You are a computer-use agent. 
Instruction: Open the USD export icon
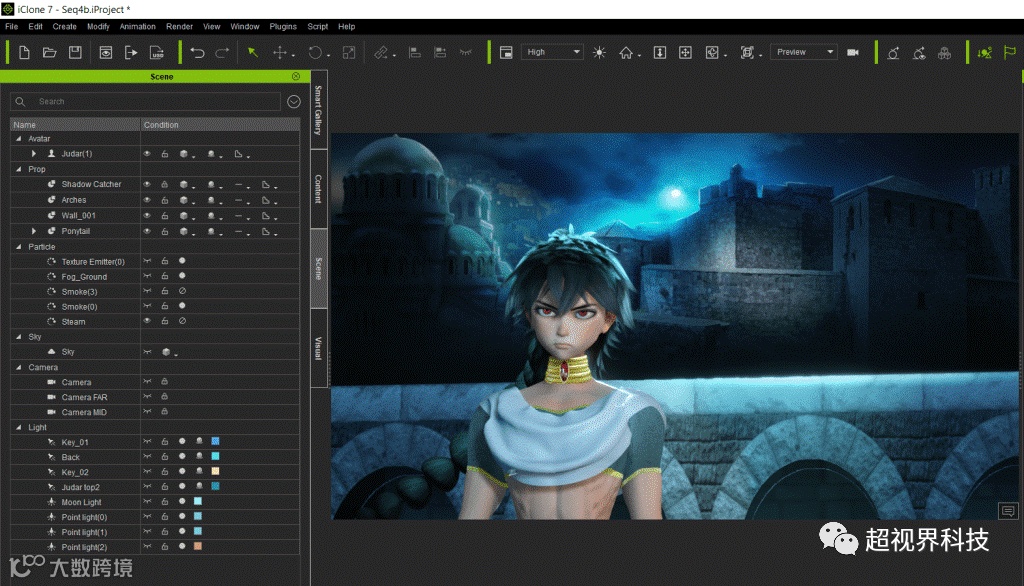tap(157, 53)
